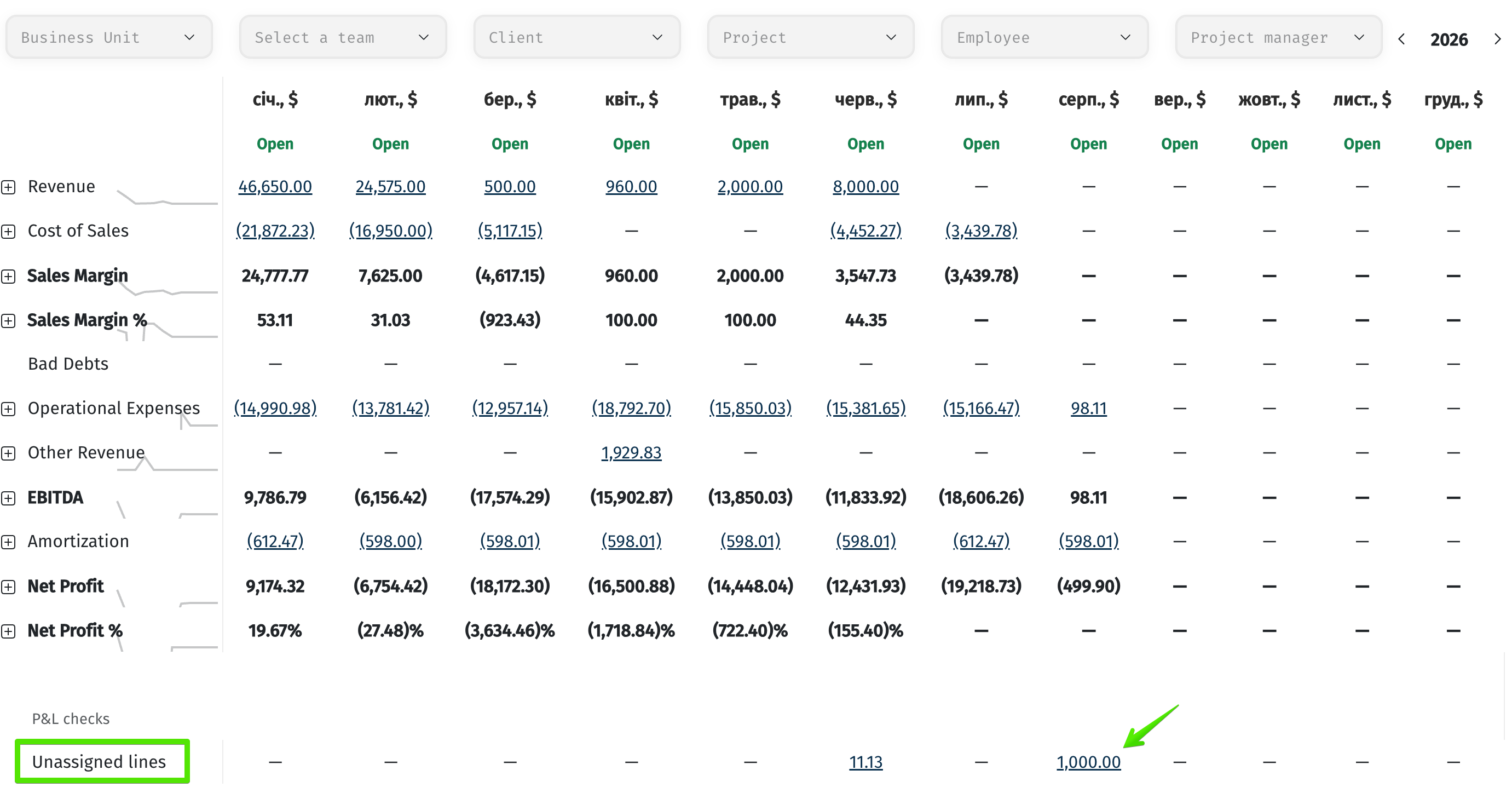Viewport: 1512px width, 793px height.
Task: Open unassigned lines 1,000.00 in August
Action: (1088, 762)
